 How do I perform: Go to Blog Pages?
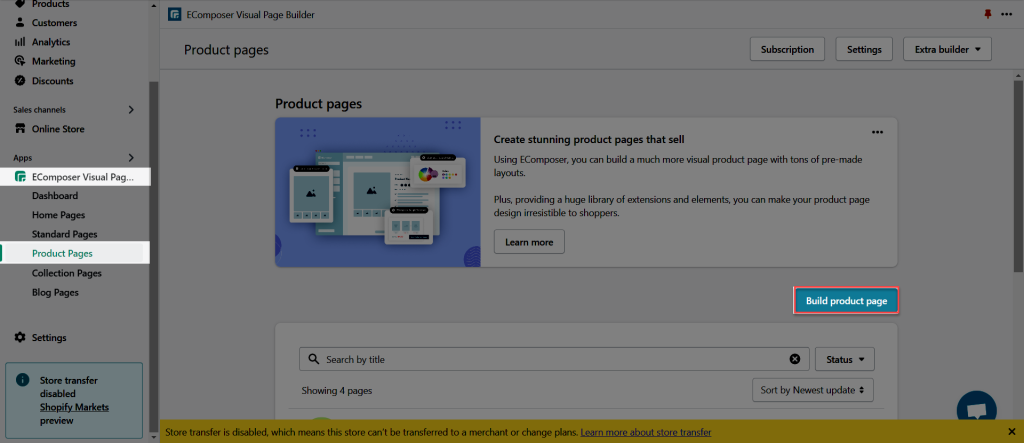tap(55, 292)
